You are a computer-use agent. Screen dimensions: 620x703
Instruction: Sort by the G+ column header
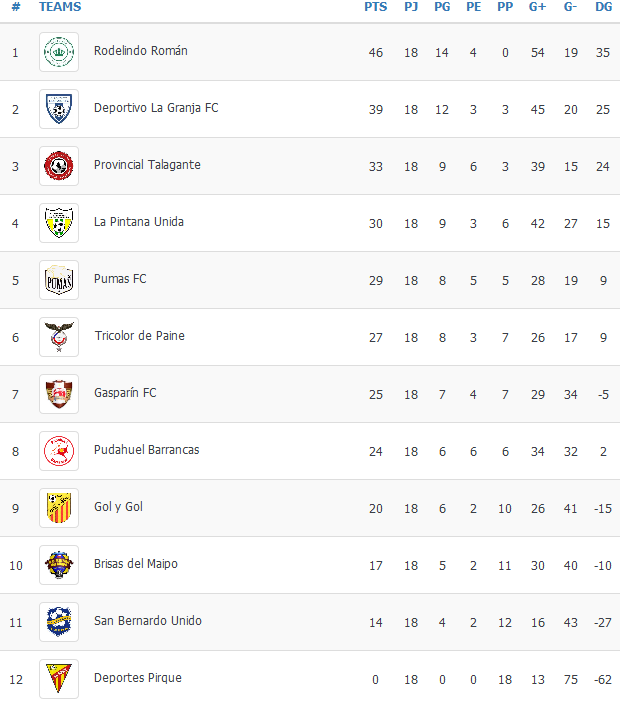pyautogui.click(x=537, y=7)
